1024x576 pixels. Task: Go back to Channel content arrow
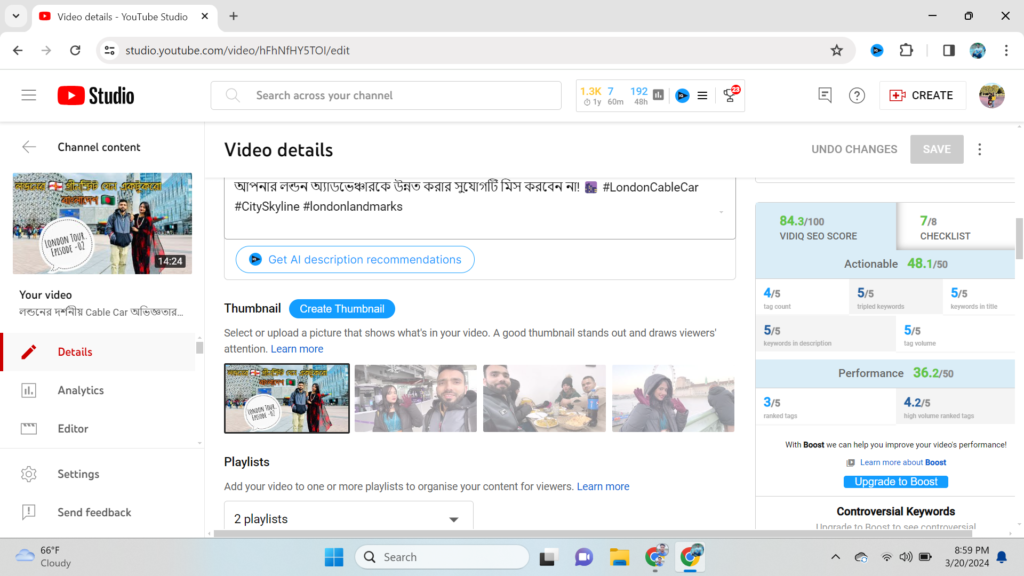[x=29, y=147]
